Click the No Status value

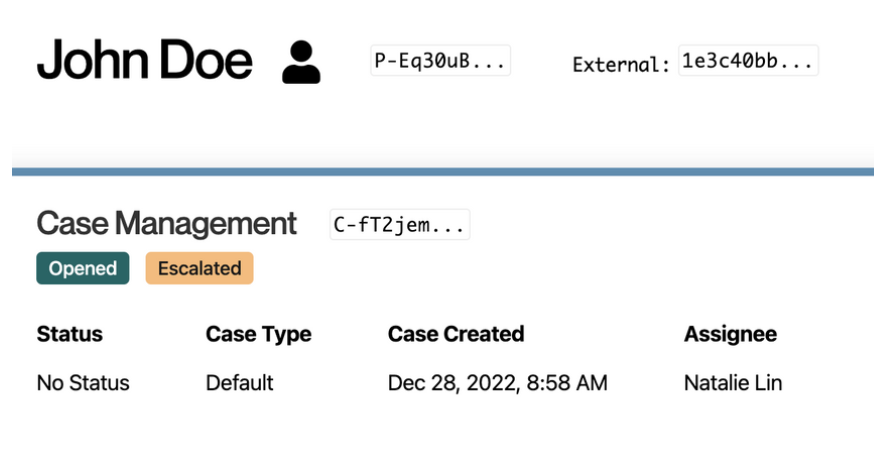[x=83, y=383]
